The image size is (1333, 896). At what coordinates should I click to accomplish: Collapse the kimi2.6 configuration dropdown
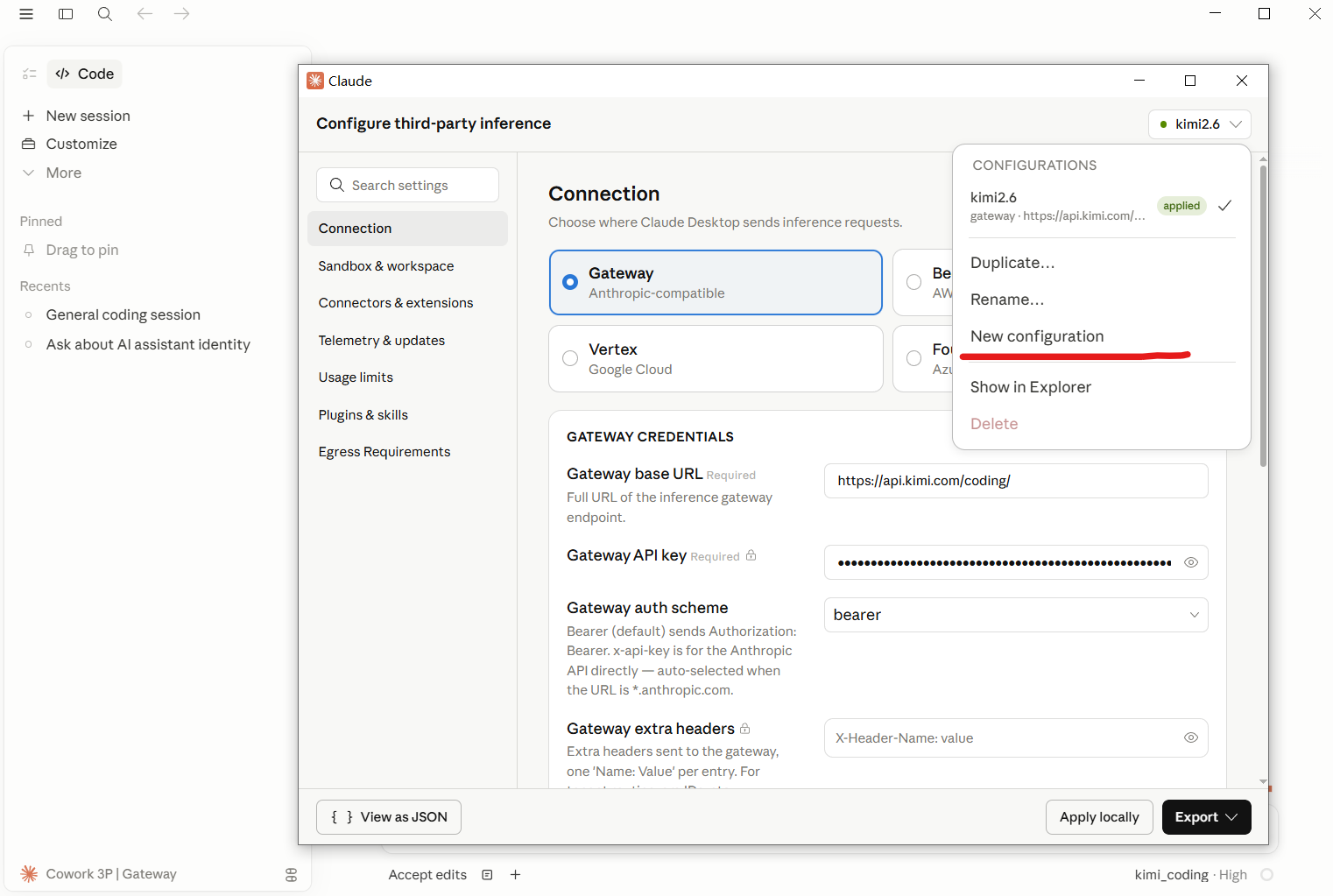1199,124
